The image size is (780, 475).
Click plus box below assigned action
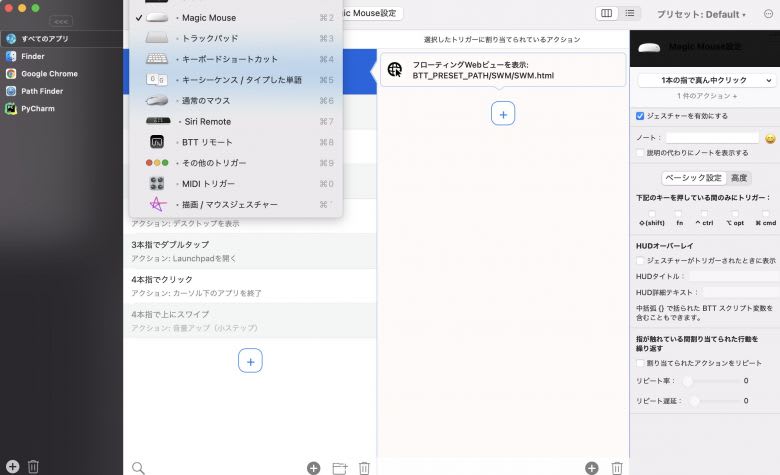[503, 114]
